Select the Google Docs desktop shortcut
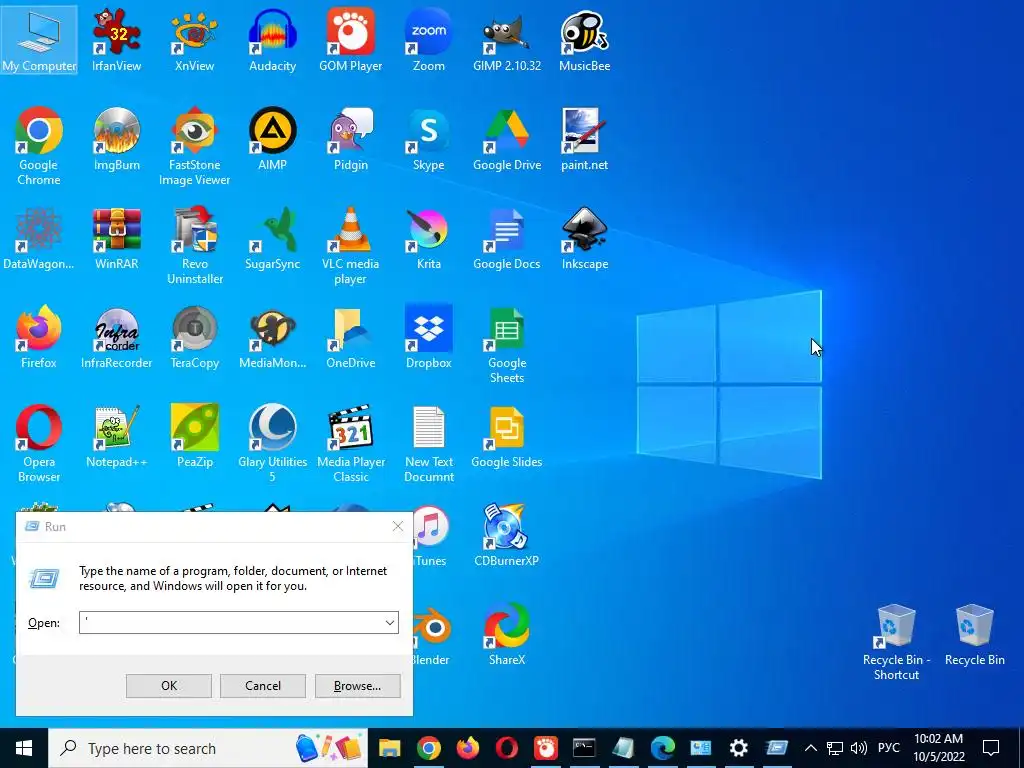Viewport: 1024px width, 768px height. [x=507, y=238]
